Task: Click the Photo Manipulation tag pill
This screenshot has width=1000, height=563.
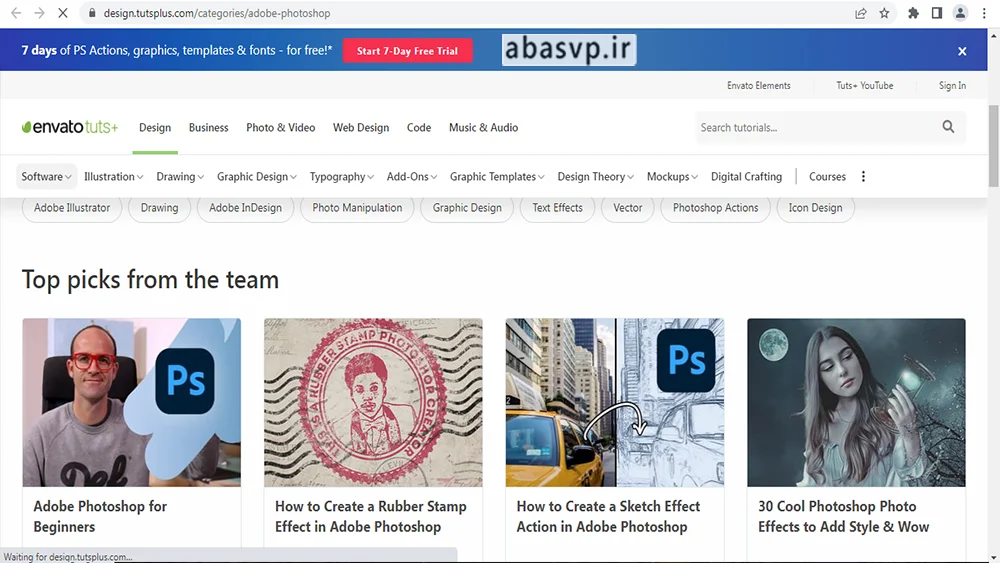Action: click(x=357, y=208)
